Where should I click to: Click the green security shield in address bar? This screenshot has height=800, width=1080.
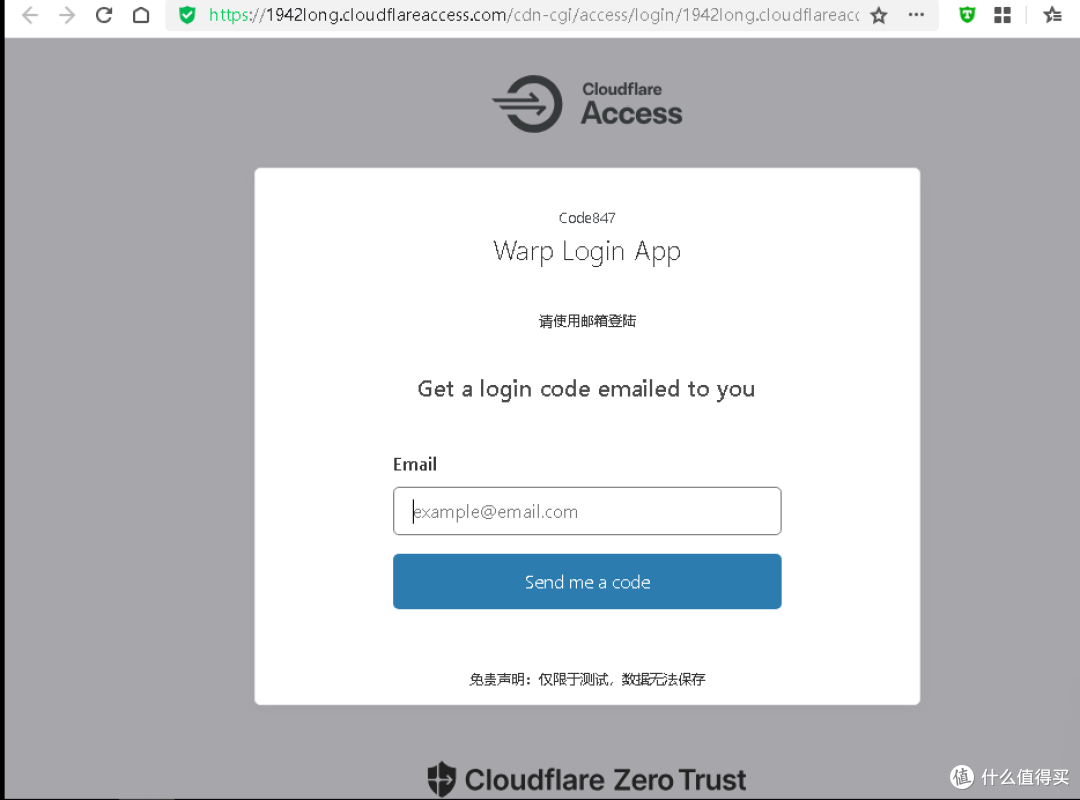pos(187,14)
